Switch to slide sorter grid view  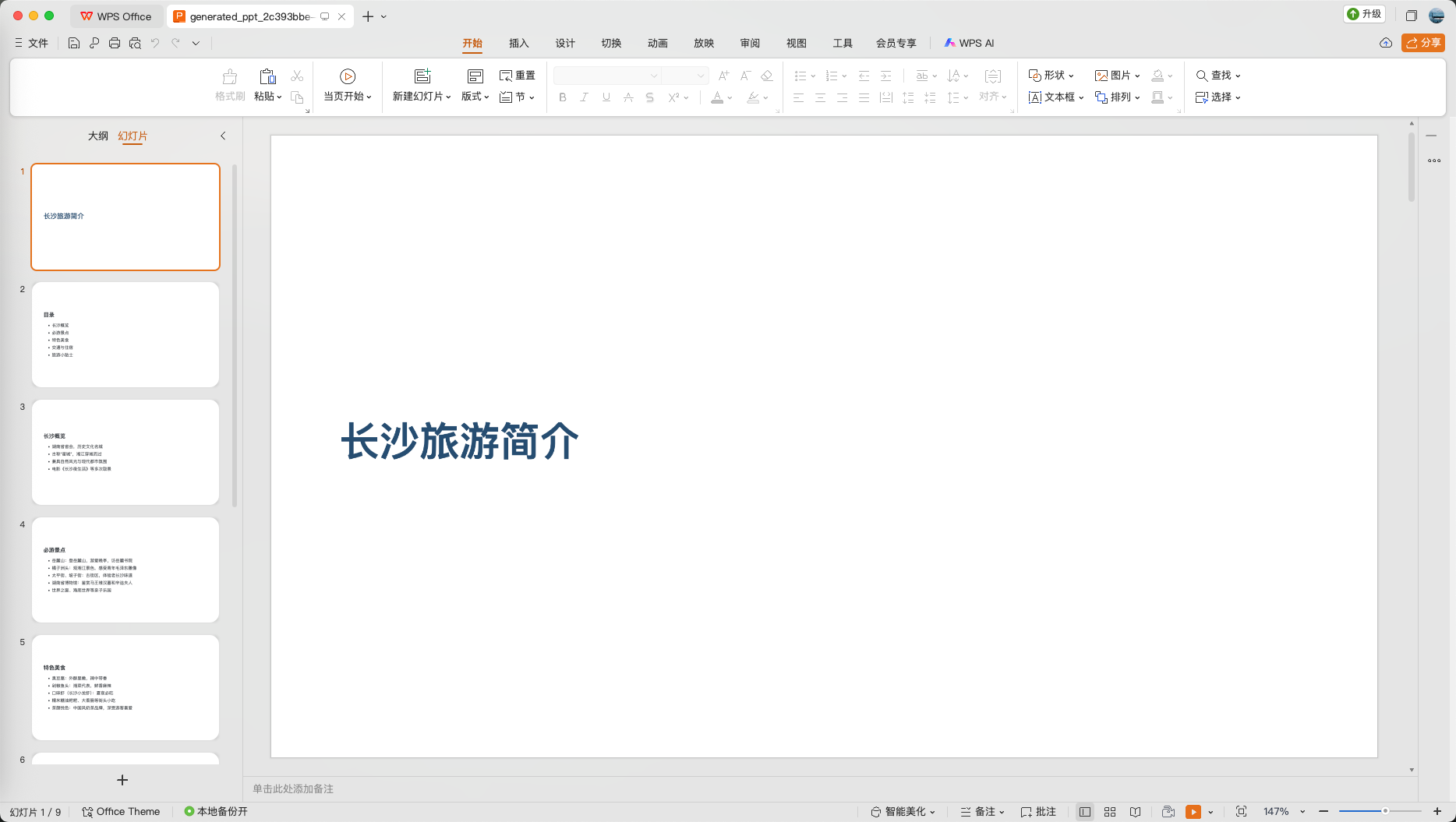click(x=1110, y=812)
